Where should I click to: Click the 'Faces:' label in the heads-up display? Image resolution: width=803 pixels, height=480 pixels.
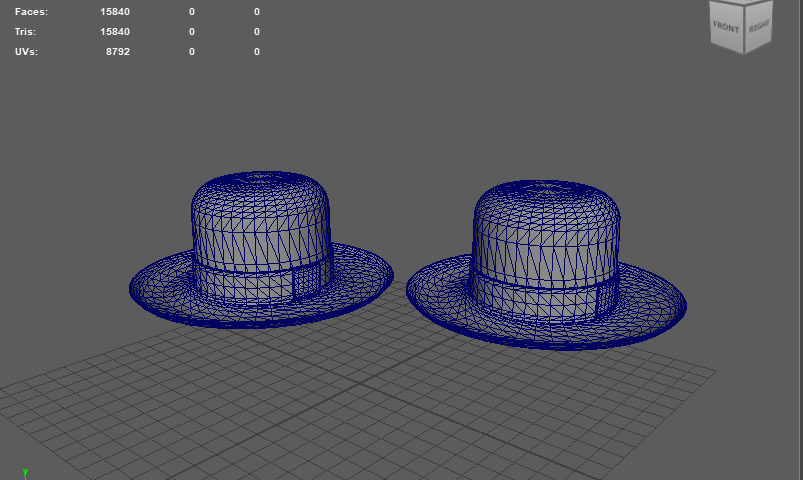coord(31,11)
